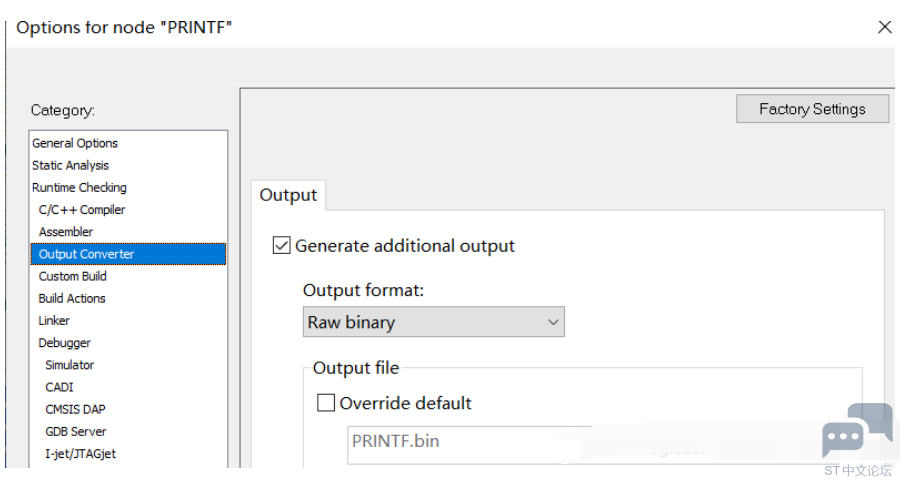Select CADI in category list
Screen dimensions: 901x486
pyautogui.click(x=59, y=387)
